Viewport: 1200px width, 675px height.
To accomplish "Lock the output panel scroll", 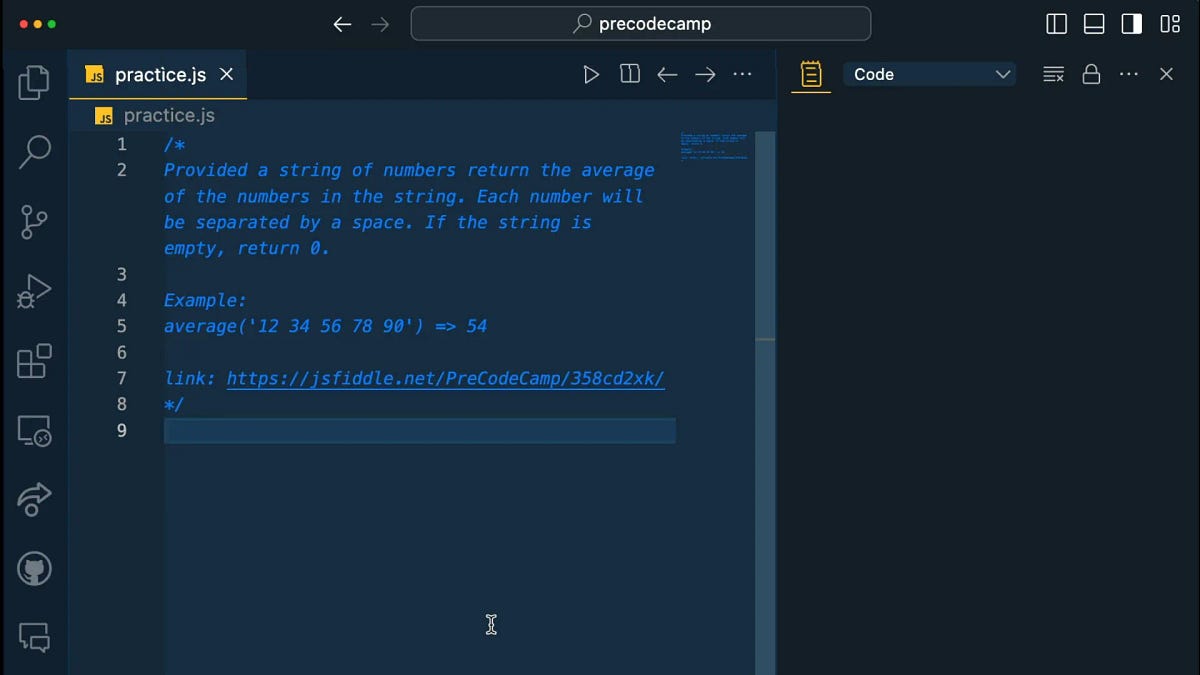I will coord(1091,74).
